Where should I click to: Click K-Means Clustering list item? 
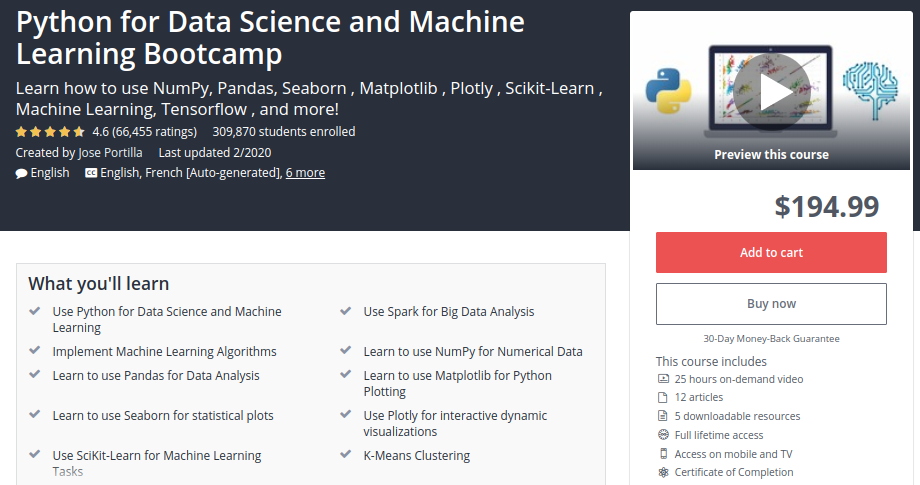(417, 456)
